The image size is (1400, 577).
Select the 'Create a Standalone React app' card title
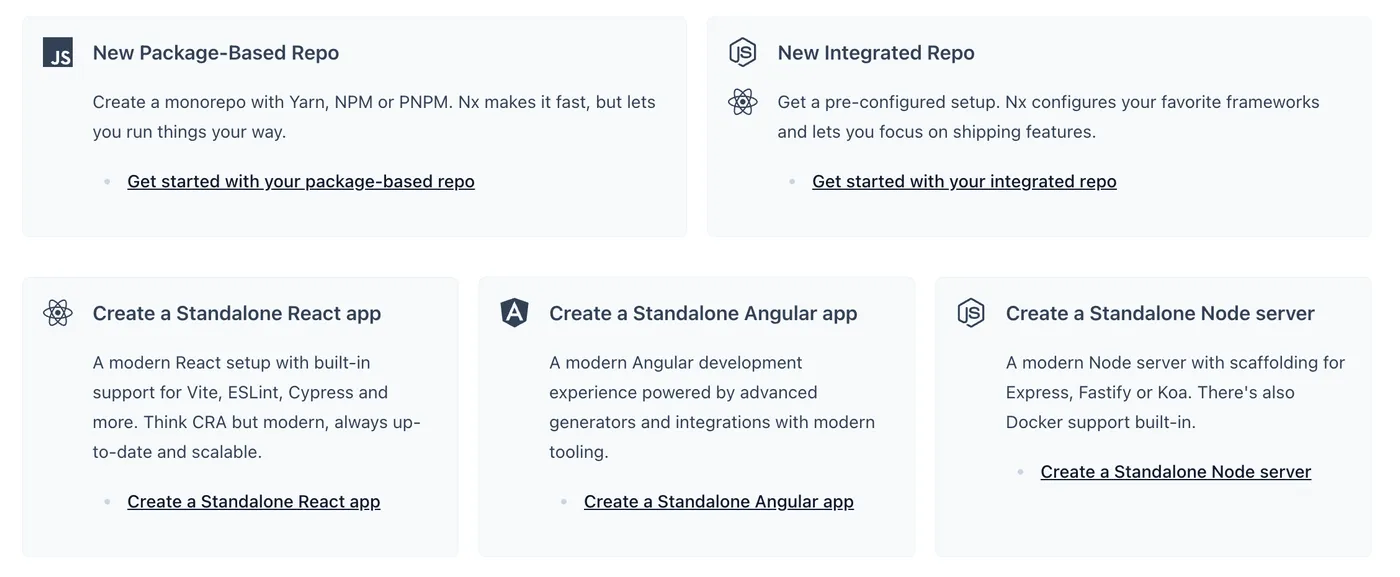coord(236,313)
